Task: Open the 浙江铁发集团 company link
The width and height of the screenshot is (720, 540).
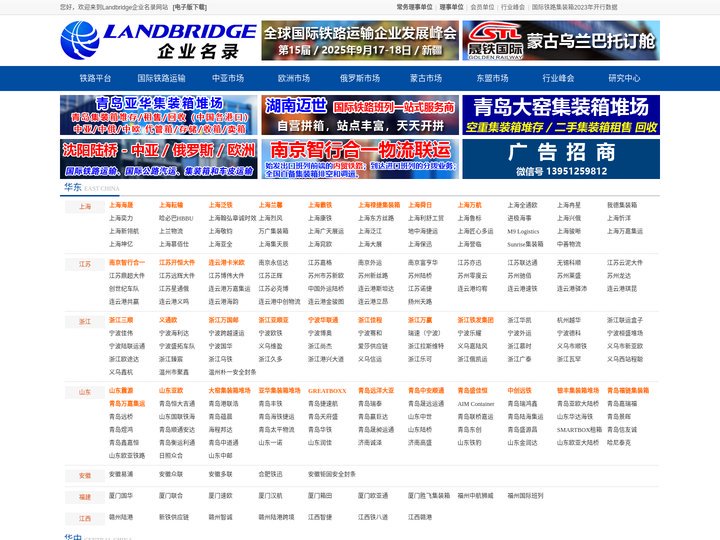Action: [475, 320]
